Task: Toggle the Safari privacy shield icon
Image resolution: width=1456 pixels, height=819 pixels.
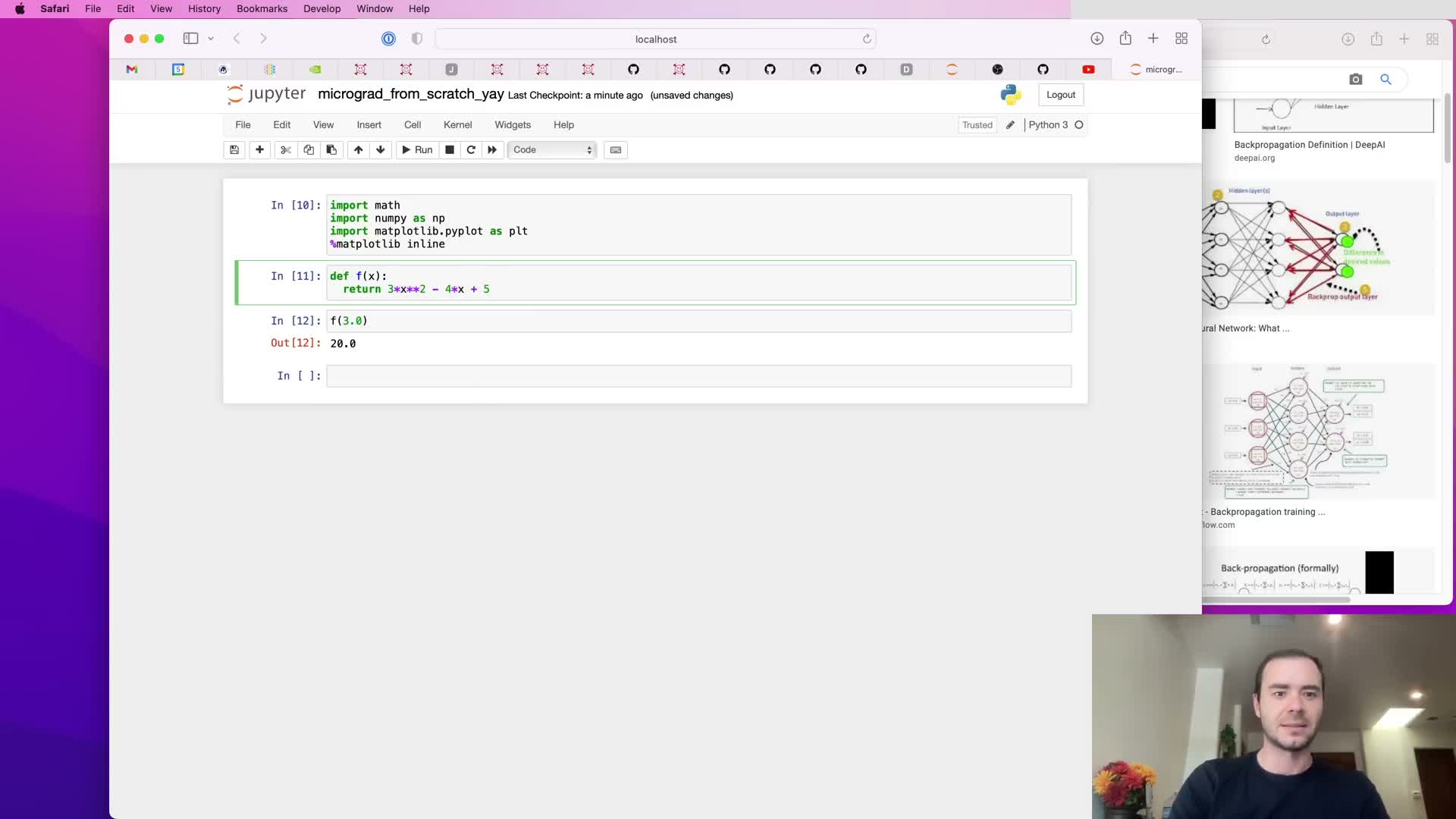Action: pos(417,39)
